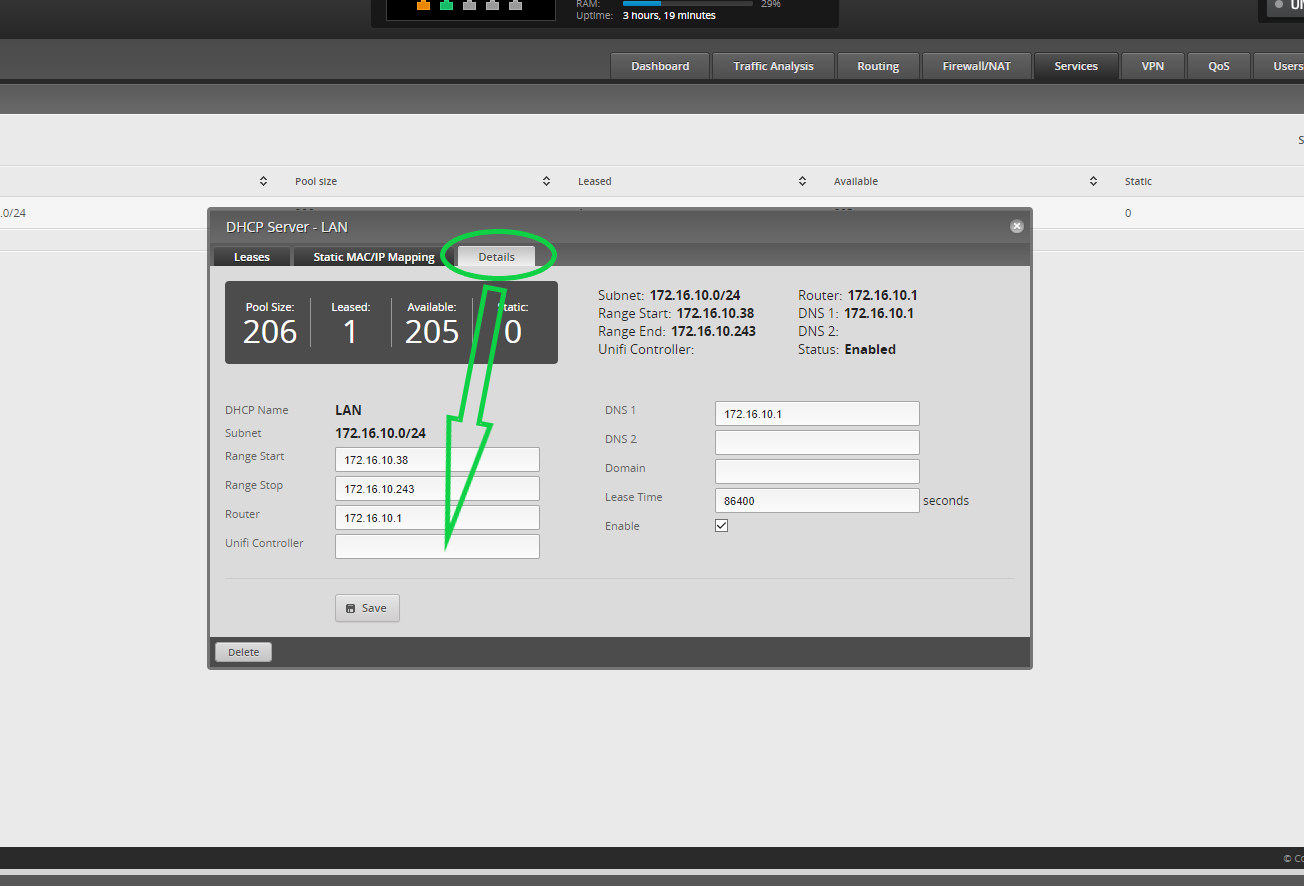Switch to the Leases tab
The width and height of the screenshot is (1304, 886).
coord(252,257)
